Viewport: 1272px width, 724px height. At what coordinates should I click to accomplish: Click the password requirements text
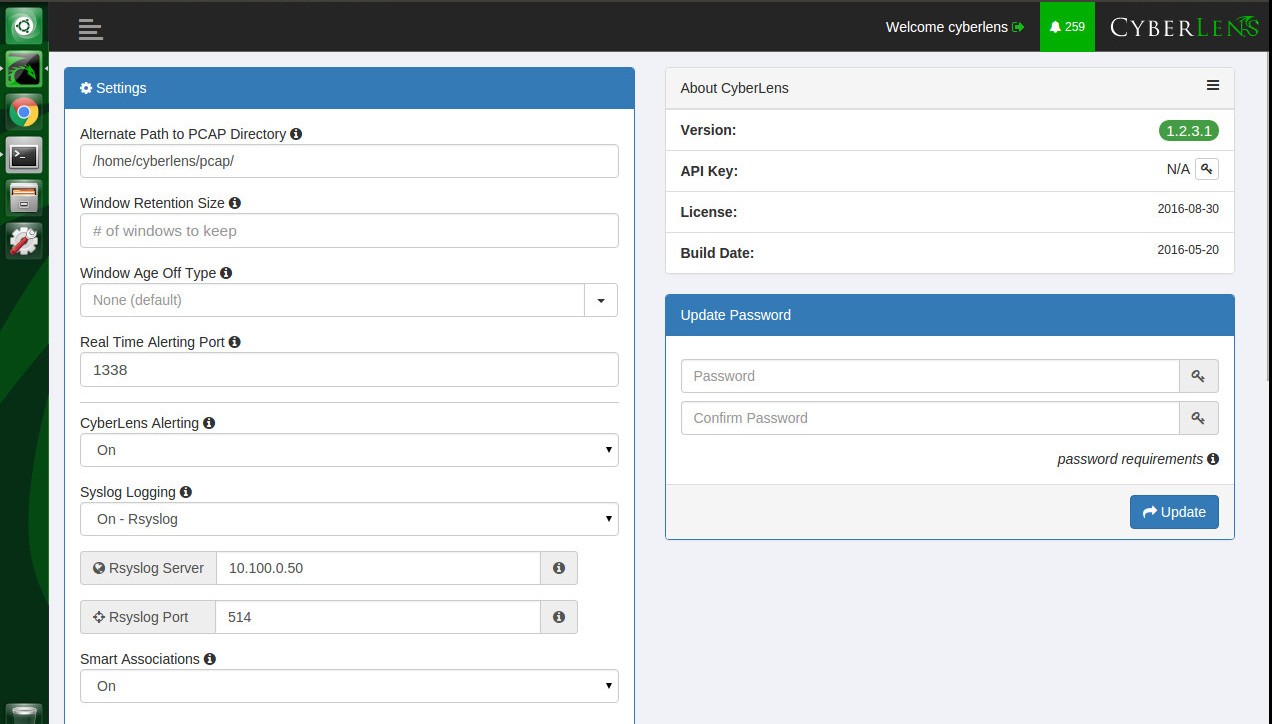coord(1130,459)
